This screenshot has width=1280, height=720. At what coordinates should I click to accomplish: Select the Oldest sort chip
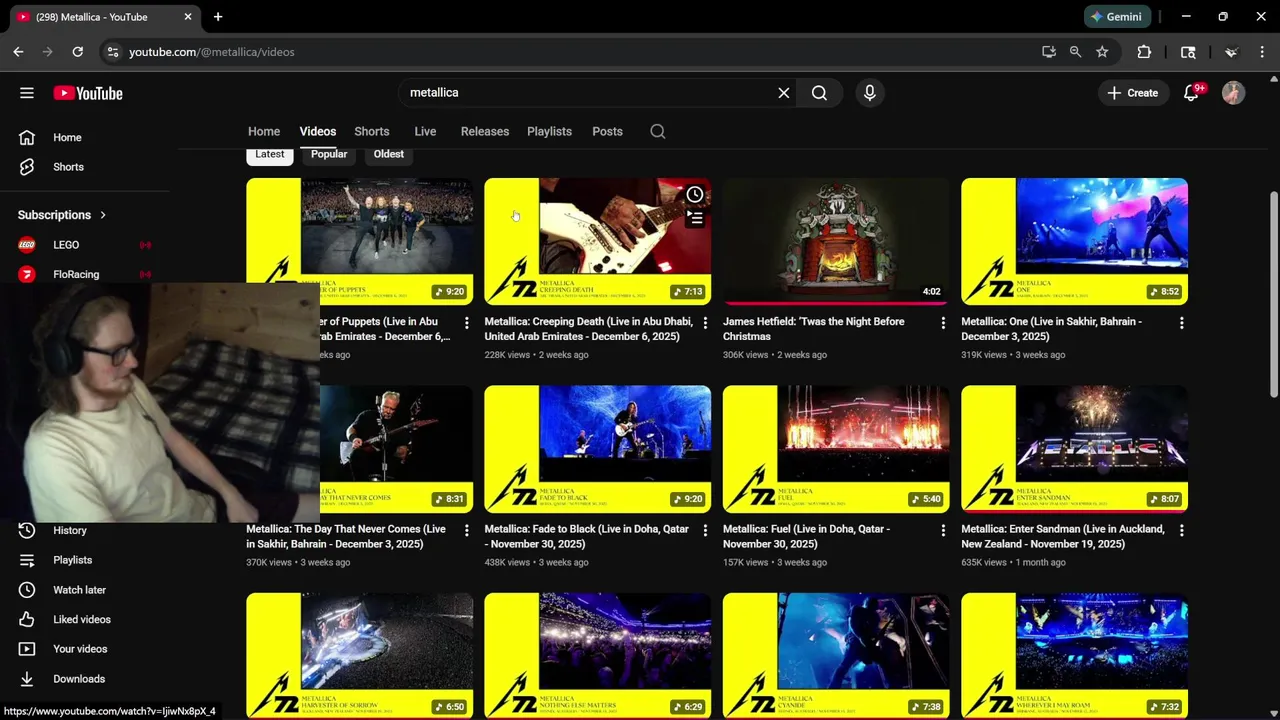(389, 155)
